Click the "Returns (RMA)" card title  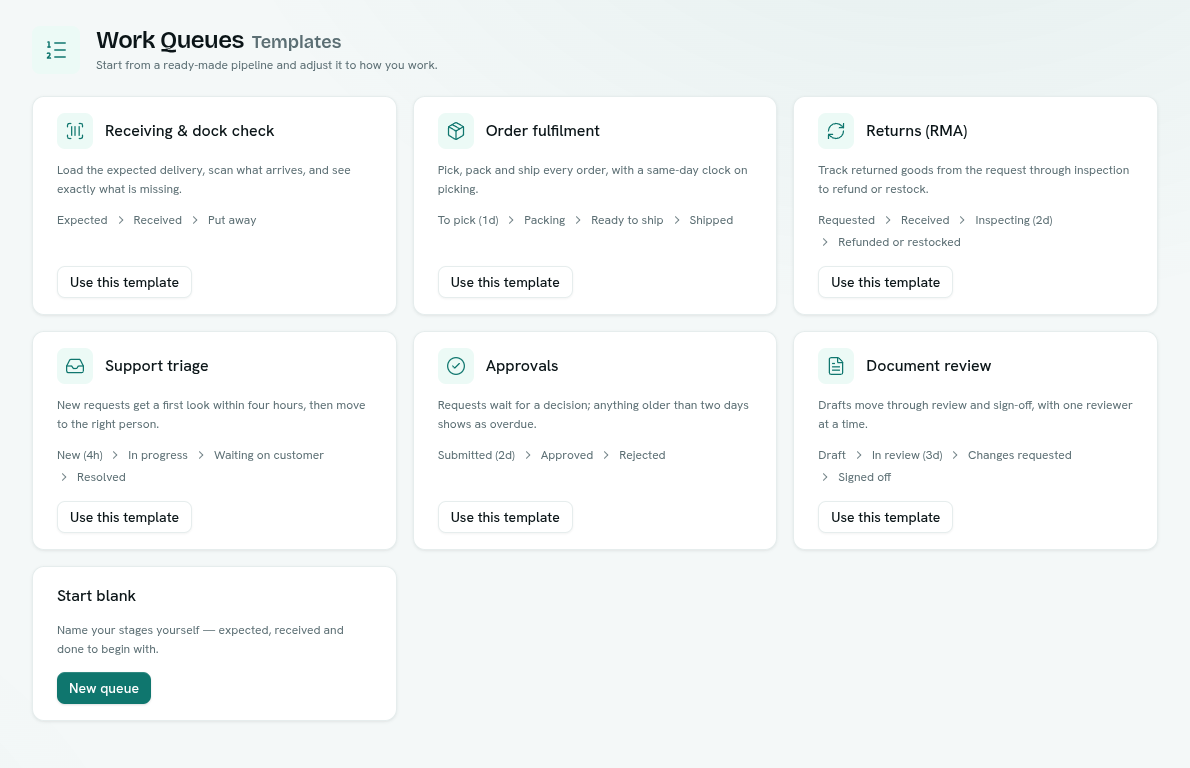[917, 131]
